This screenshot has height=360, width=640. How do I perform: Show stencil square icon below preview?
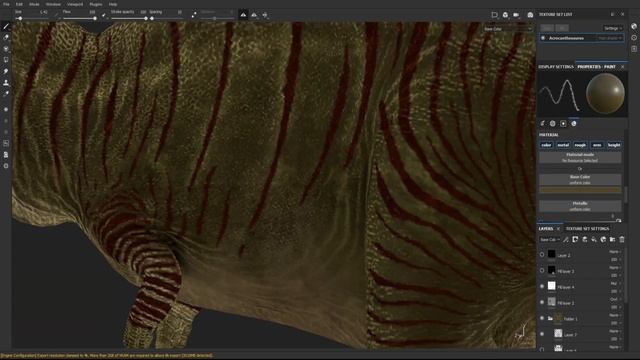563,123
